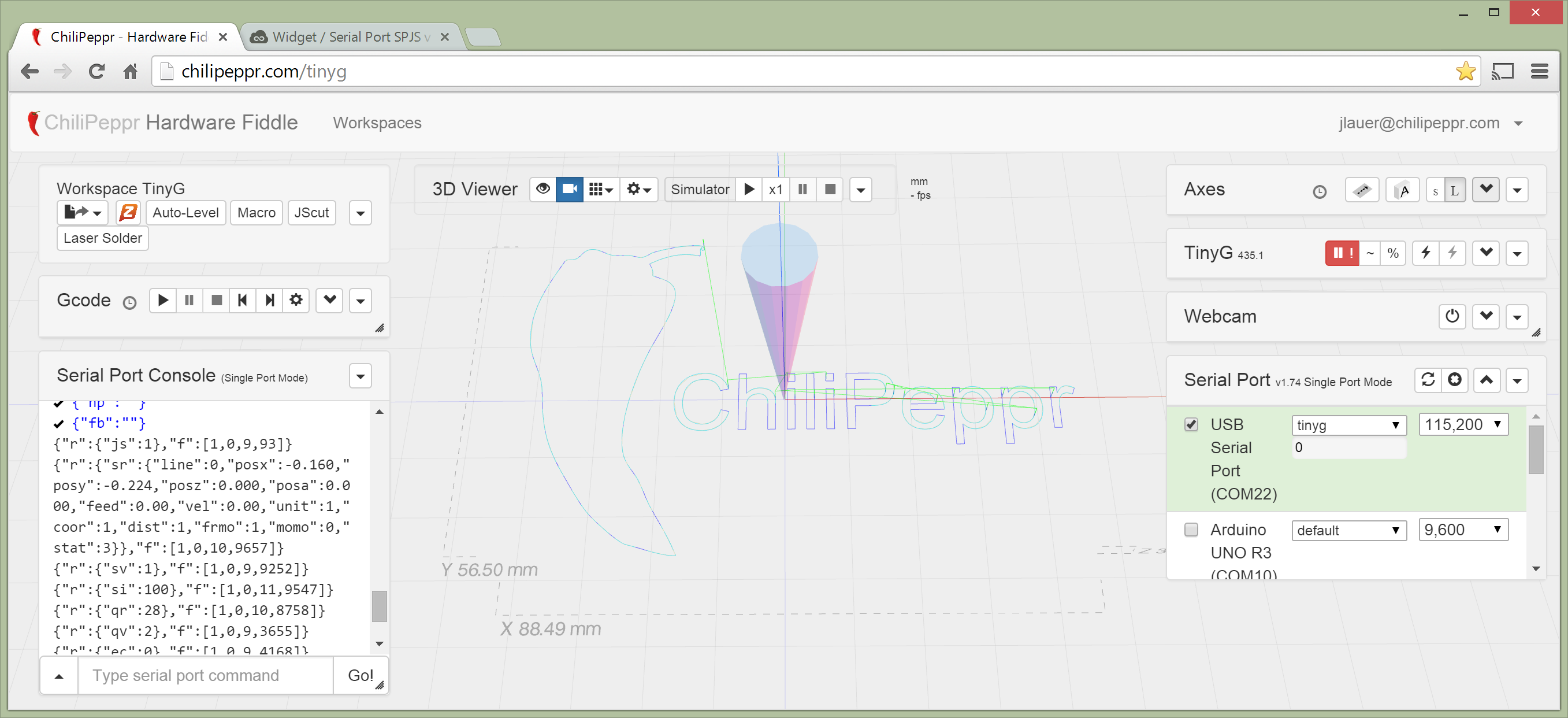Switch to Widget / Serial Port SPJS tab
This screenshot has width=1568, height=718.
tap(351, 37)
